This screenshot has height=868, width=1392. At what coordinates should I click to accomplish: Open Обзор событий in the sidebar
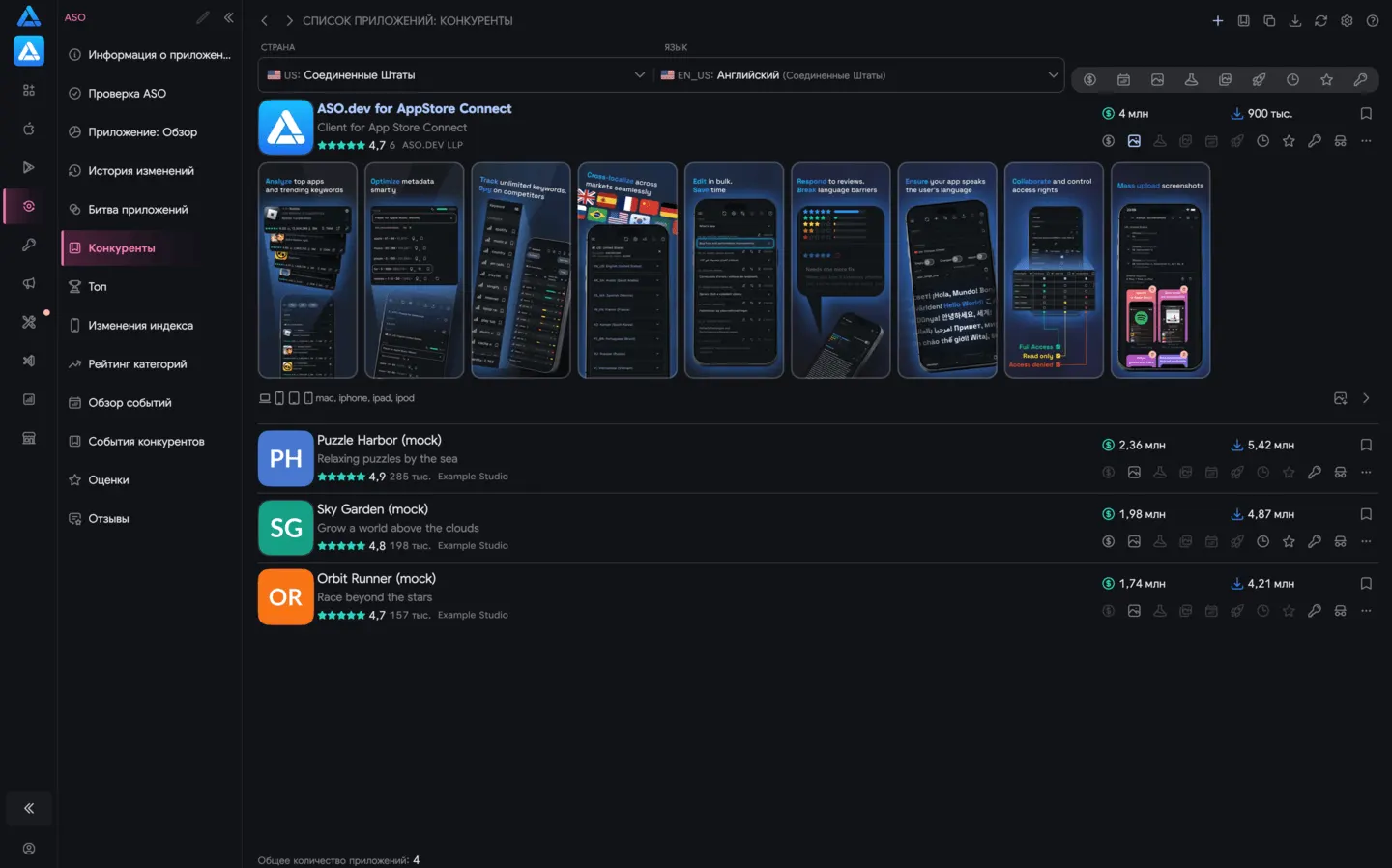(150, 403)
